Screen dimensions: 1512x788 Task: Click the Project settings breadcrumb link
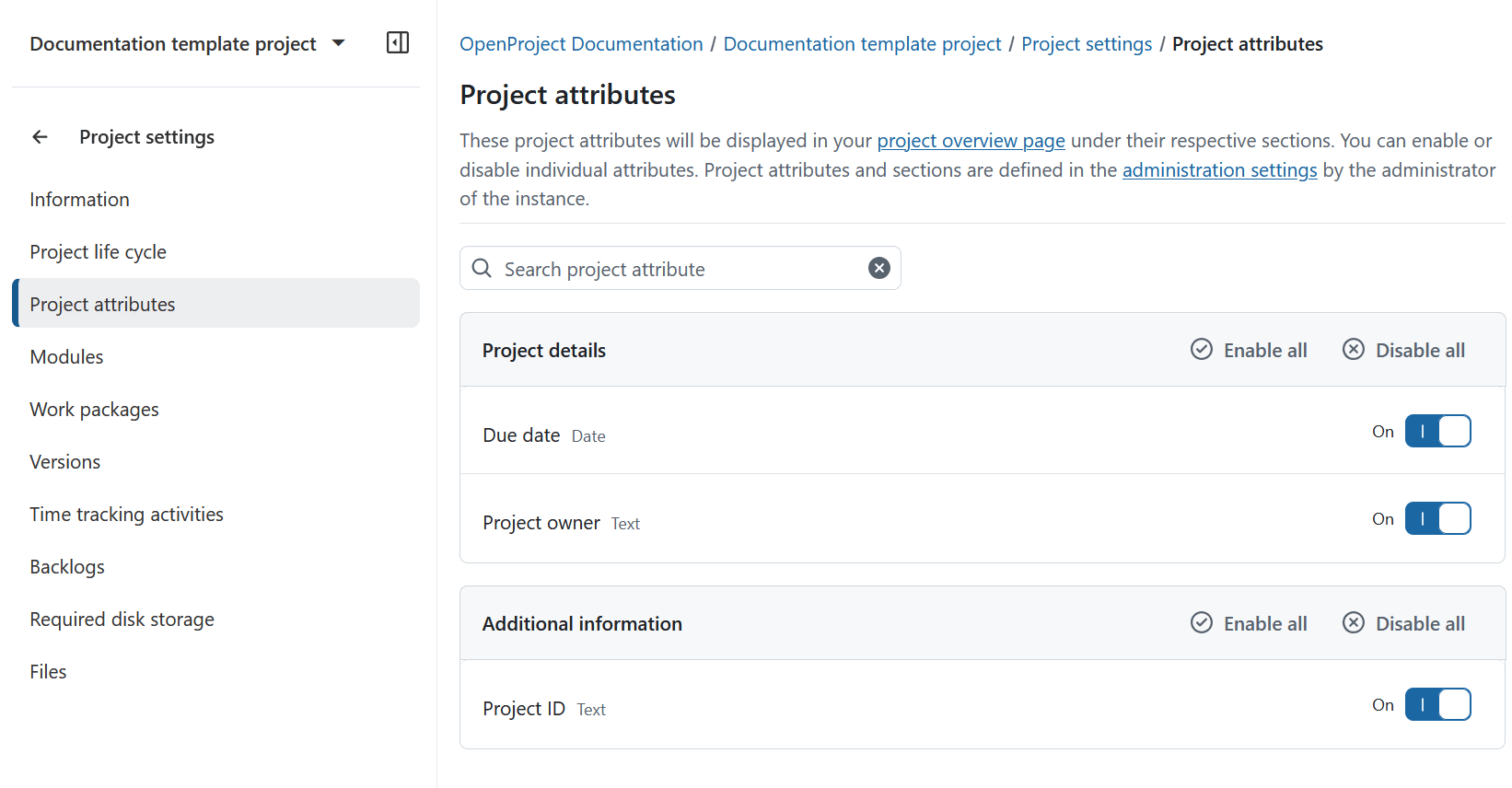tap(1087, 44)
